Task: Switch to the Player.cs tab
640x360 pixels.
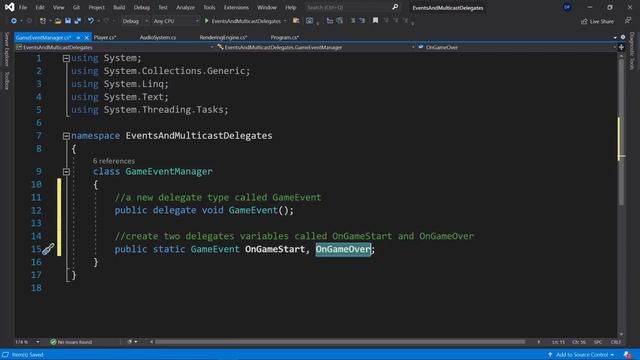Action: [x=105, y=38]
